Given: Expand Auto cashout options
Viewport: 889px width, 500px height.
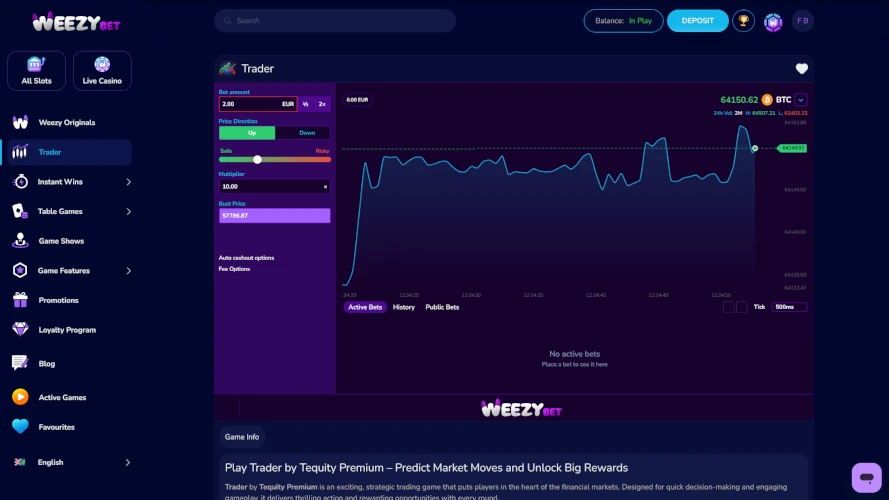Looking at the screenshot, I should (246, 258).
